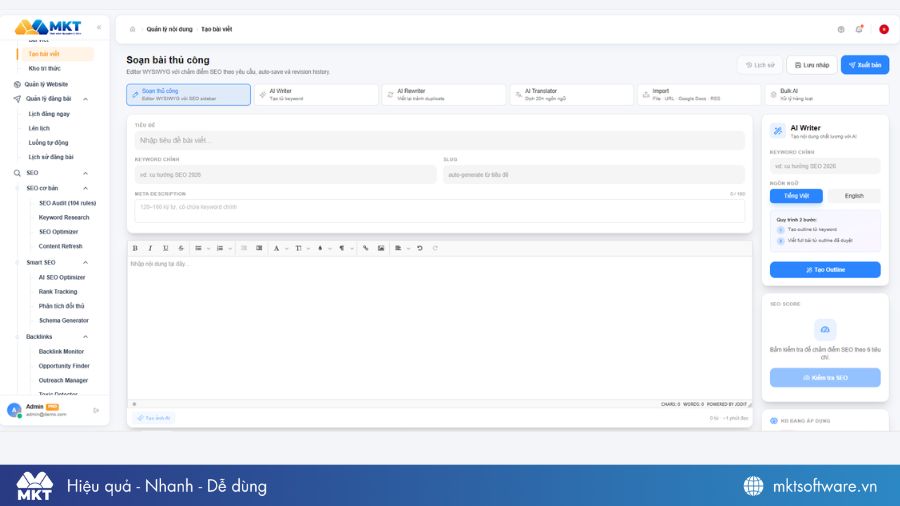
Task: Open alignment options dropdown arrow
Action: click(x=408, y=248)
